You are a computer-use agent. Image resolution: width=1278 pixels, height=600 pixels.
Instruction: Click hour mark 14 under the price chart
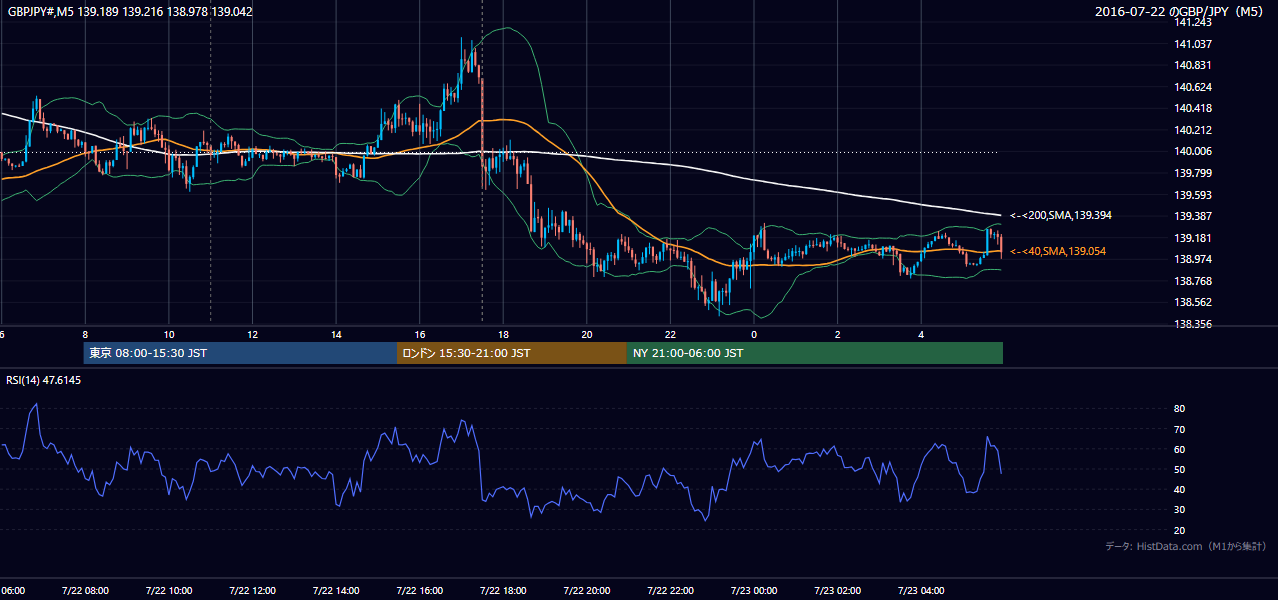point(336,335)
